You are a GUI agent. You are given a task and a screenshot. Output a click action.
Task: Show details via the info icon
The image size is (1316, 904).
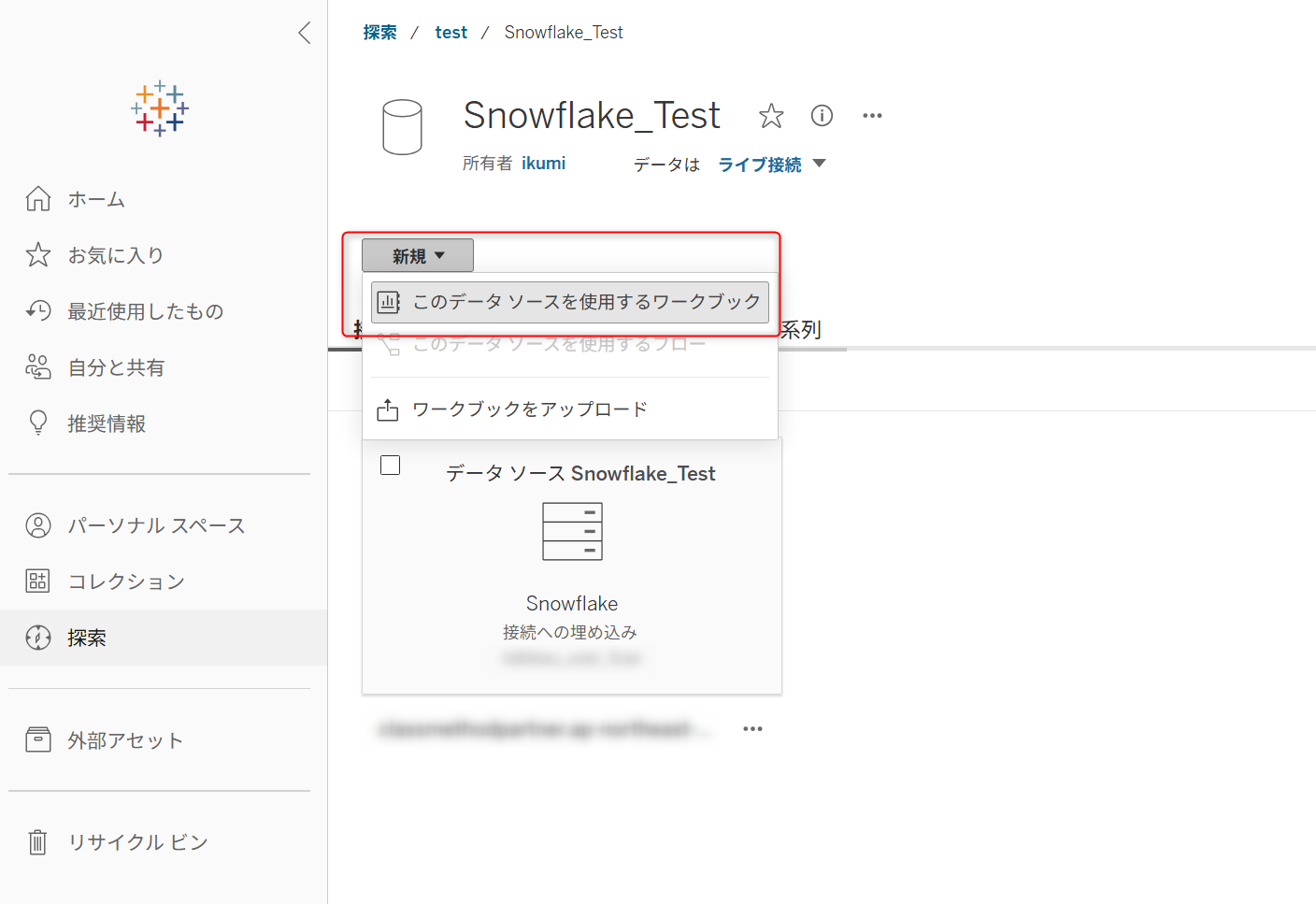tap(822, 115)
